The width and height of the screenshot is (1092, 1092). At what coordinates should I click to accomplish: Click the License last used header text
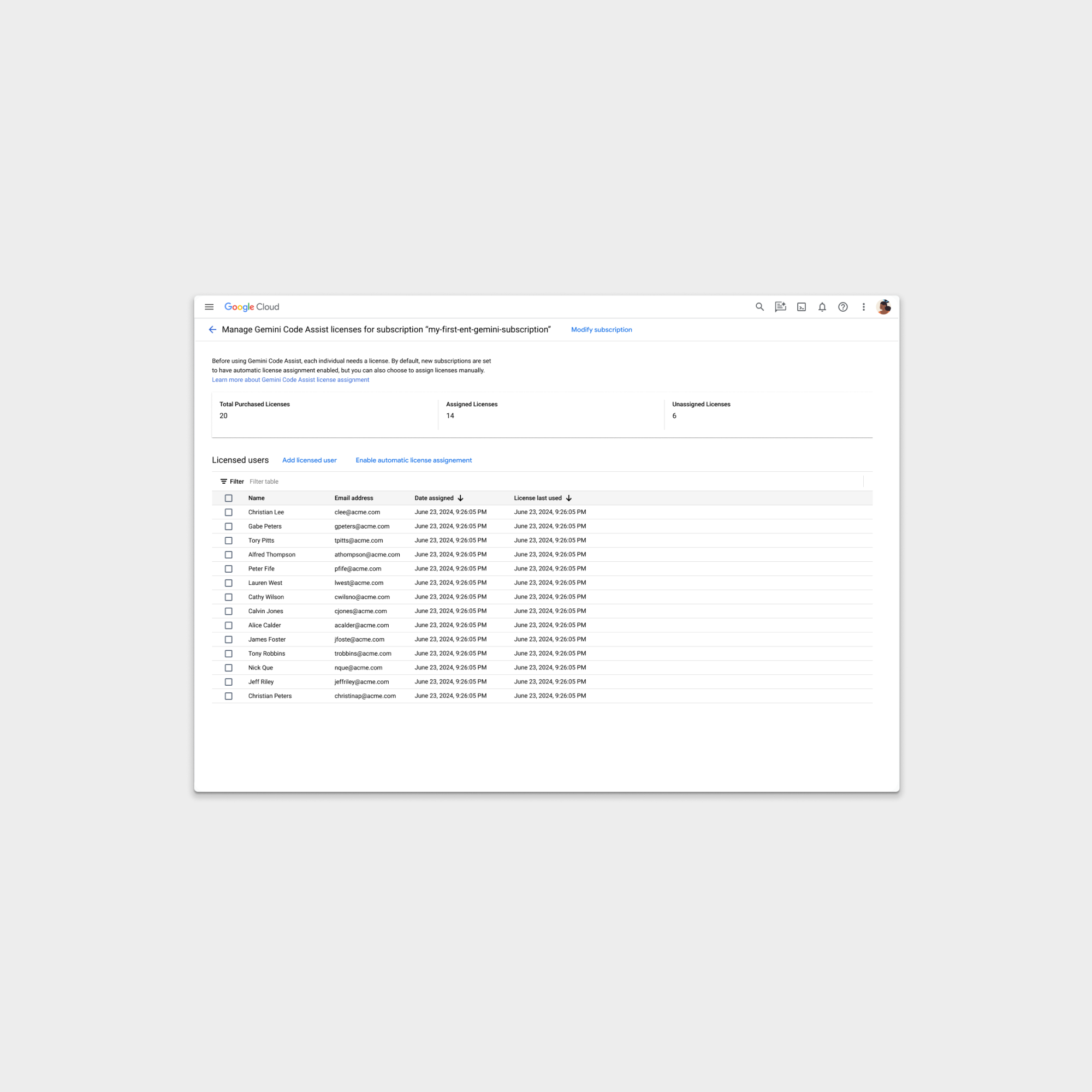537,498
